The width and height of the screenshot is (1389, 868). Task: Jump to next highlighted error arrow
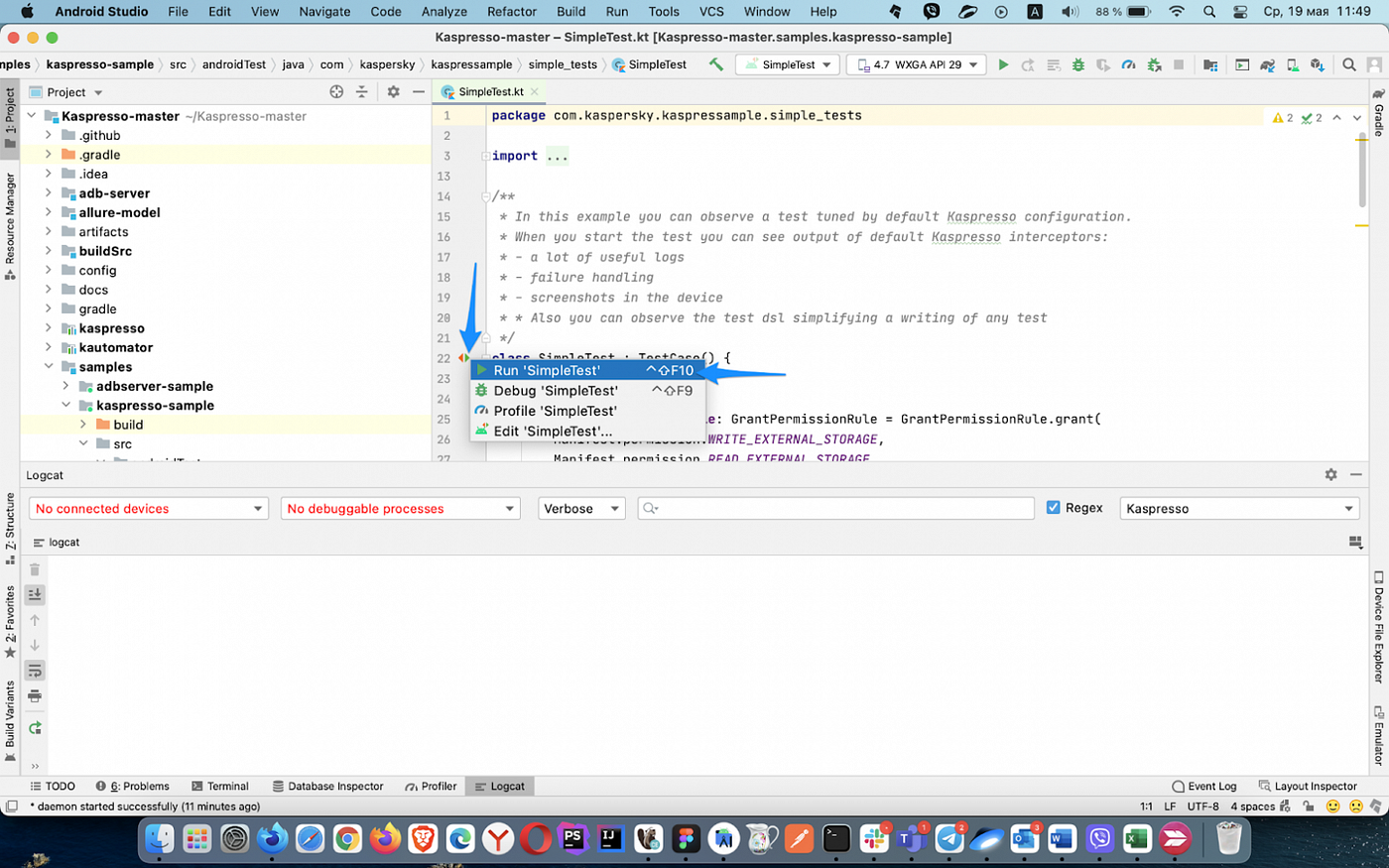[x=1358, y=117]
